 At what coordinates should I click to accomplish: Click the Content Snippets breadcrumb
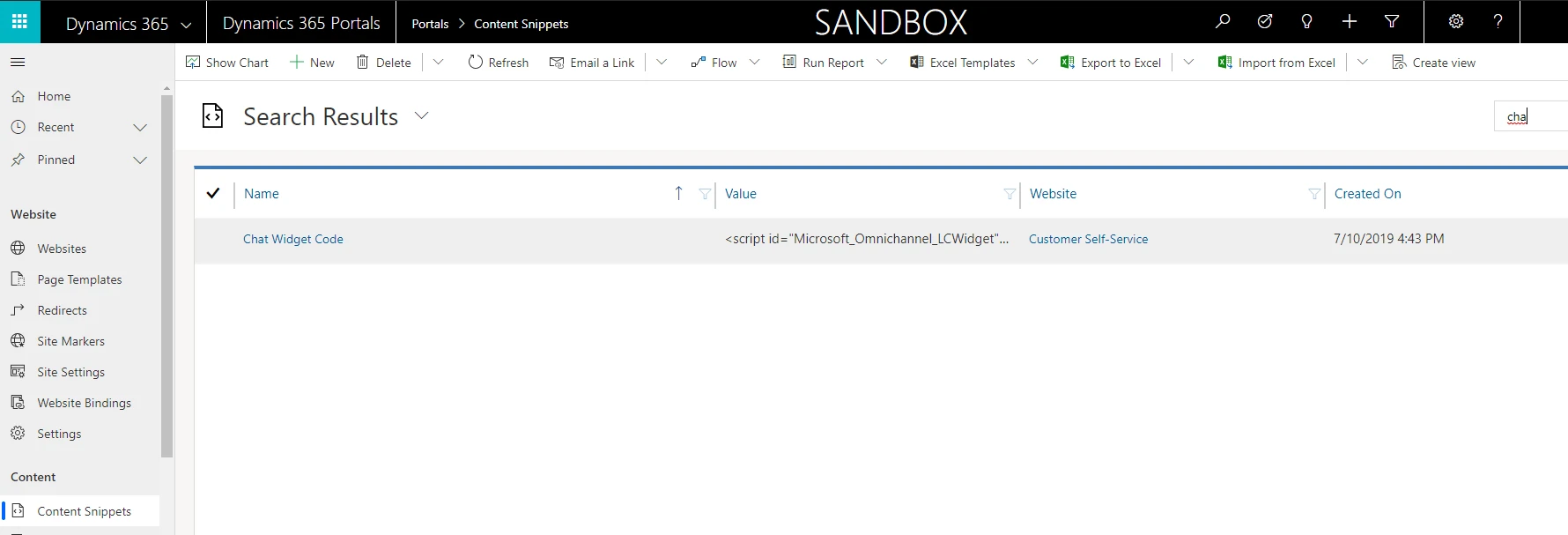521,24
